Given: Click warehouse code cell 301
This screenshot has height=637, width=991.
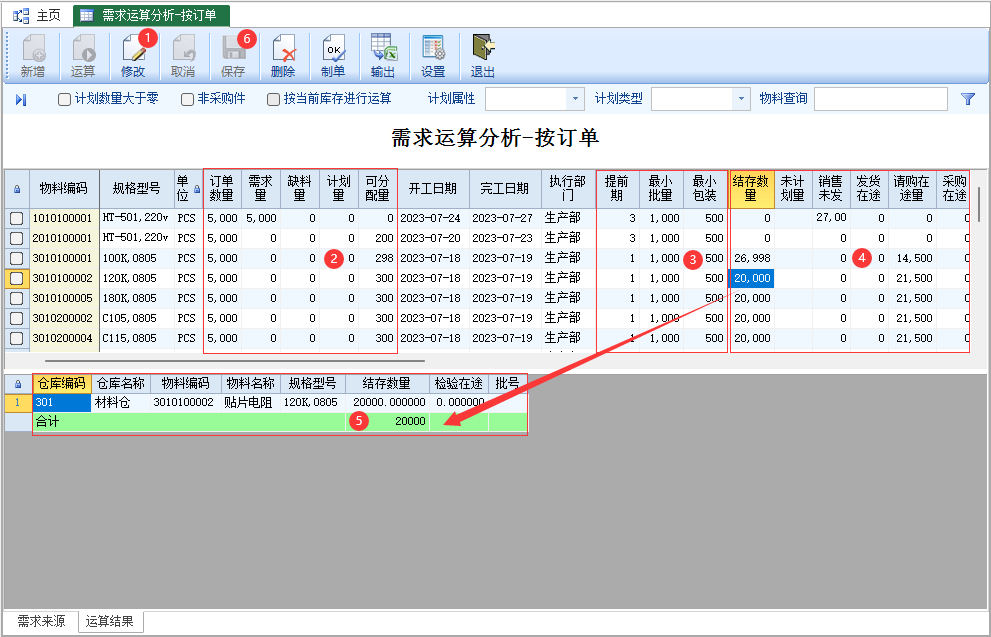Looking at the screenshot, I should tap(62, 403).
